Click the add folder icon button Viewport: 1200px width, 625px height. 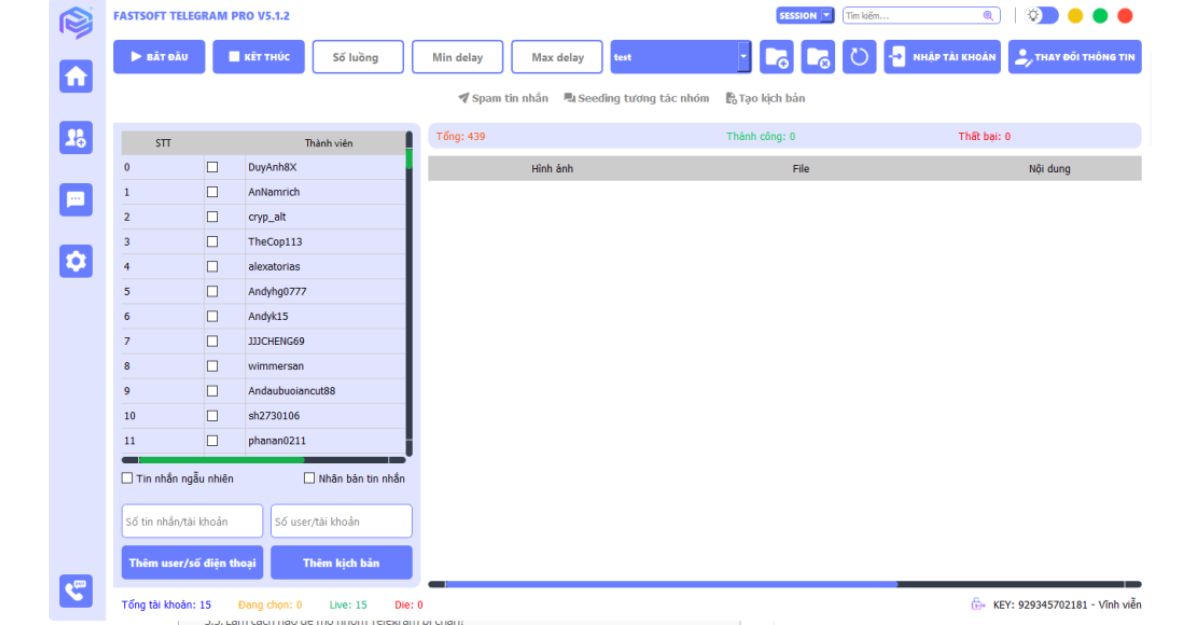coord(777,57)
